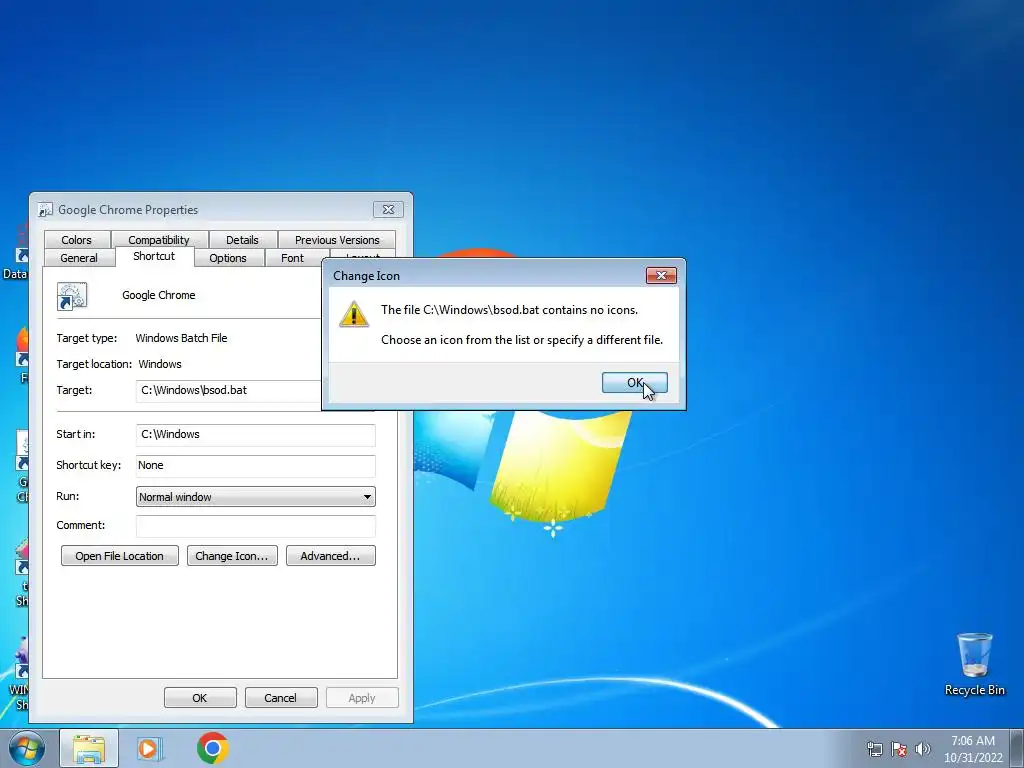Click the Start in field

(255, 434)
